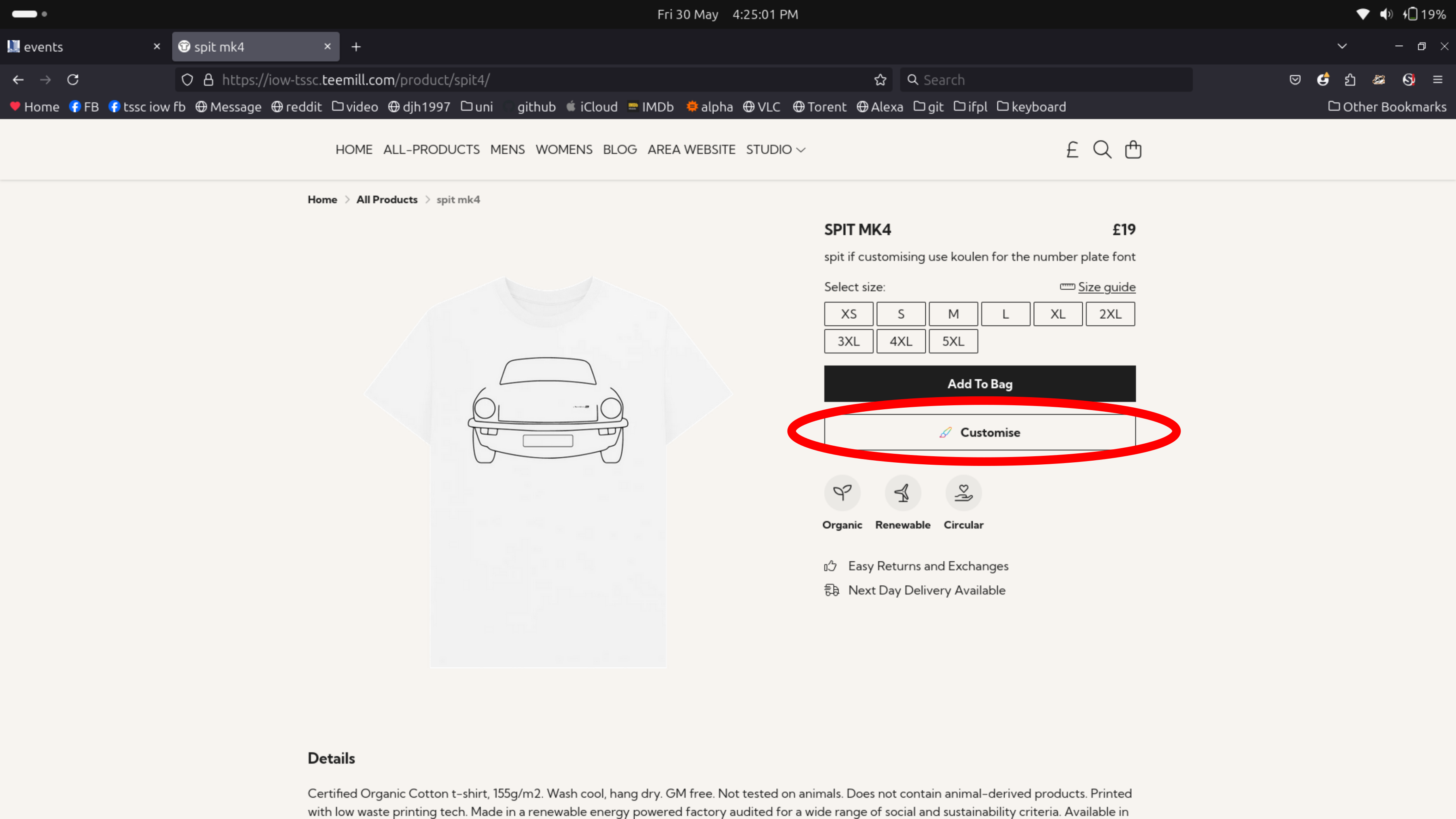Image resolution: width=1456 pixels, height=819 pixels.
Task: Open the BLOG menu item
Action: tap(620, 150)
